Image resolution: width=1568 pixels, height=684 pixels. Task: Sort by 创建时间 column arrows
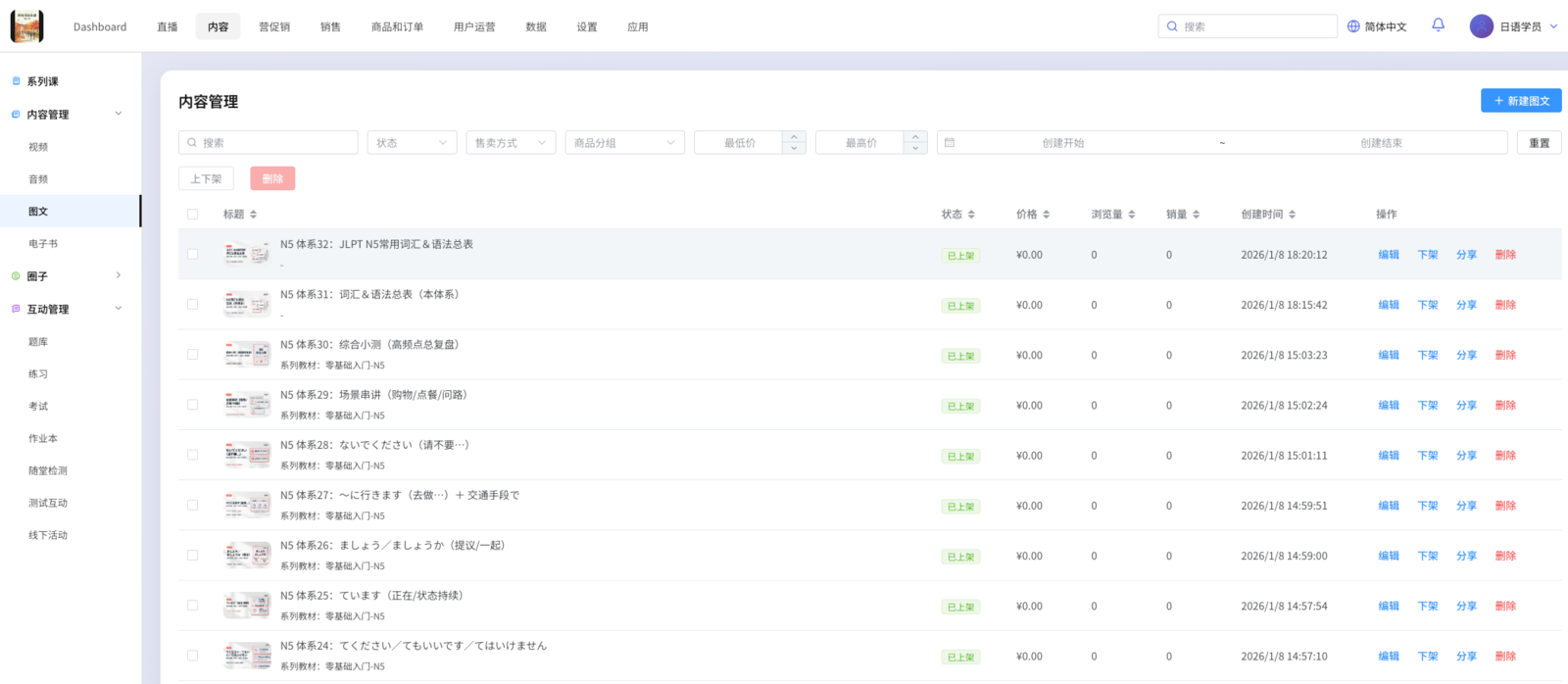(x=1292, y=214)
